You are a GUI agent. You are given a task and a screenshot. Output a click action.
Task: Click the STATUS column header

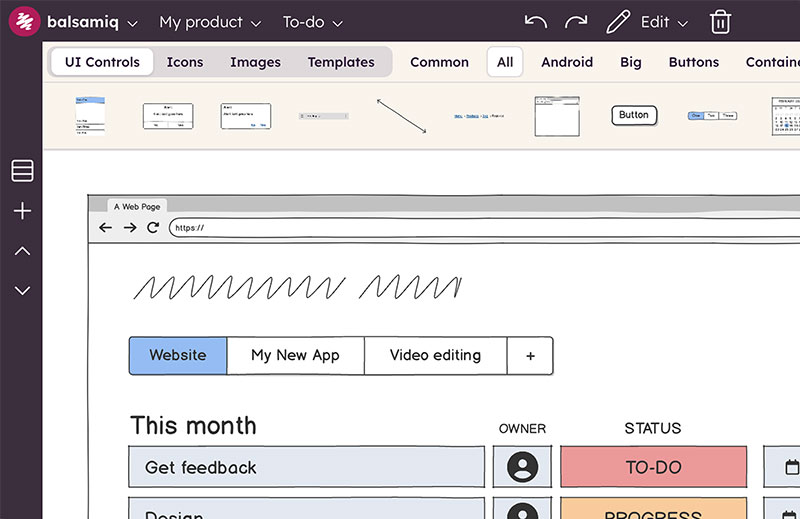[x=653, y=428]
